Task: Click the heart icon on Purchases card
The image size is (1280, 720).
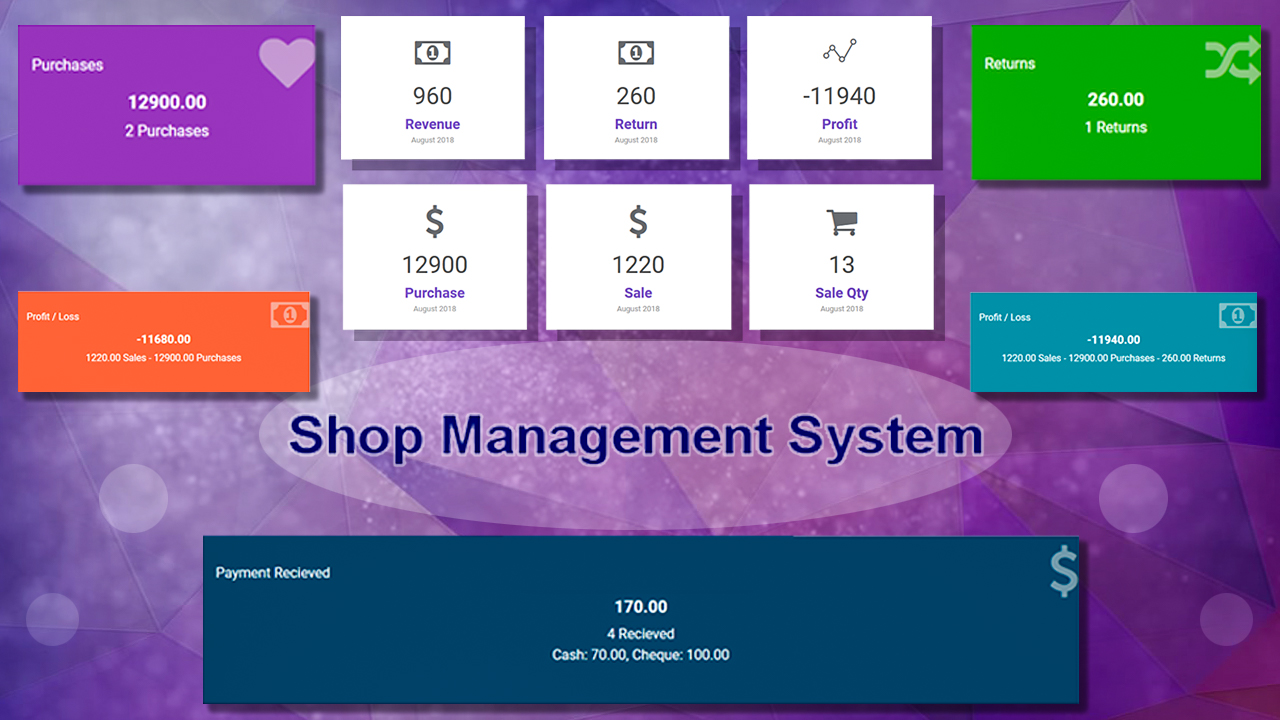Action: coord(286,63)
